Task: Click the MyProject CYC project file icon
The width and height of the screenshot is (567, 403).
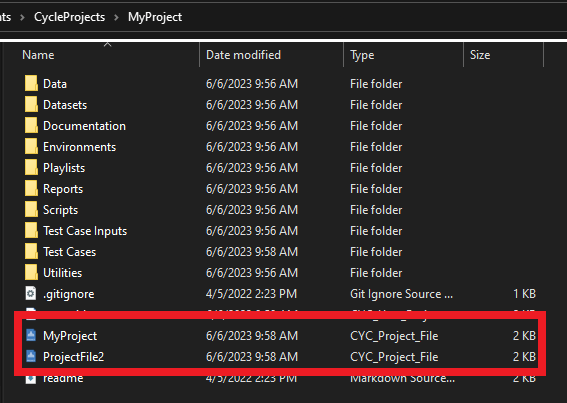Action: coord(31,335)
